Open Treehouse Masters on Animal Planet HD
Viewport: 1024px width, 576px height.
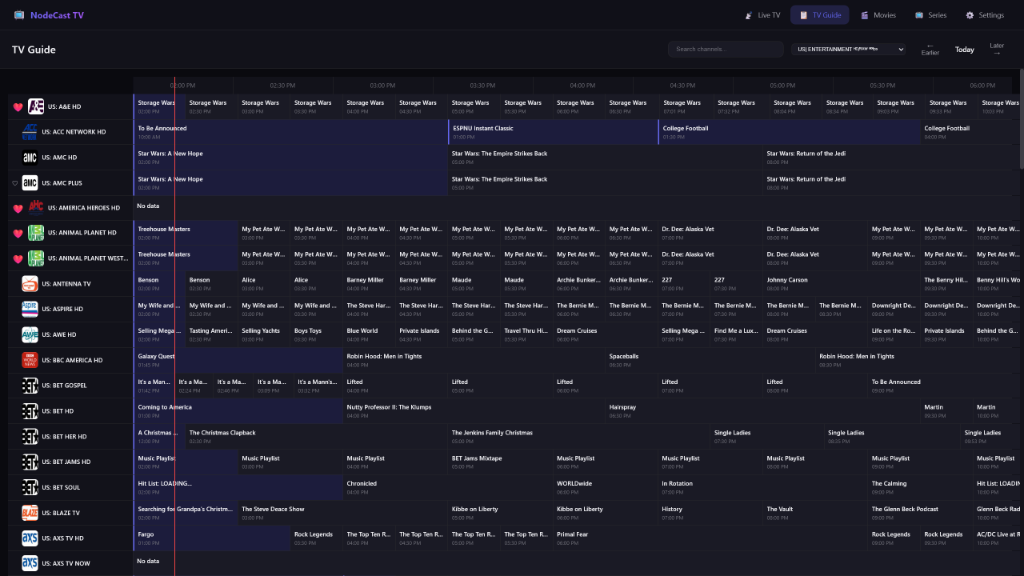[x=186, y=232]
